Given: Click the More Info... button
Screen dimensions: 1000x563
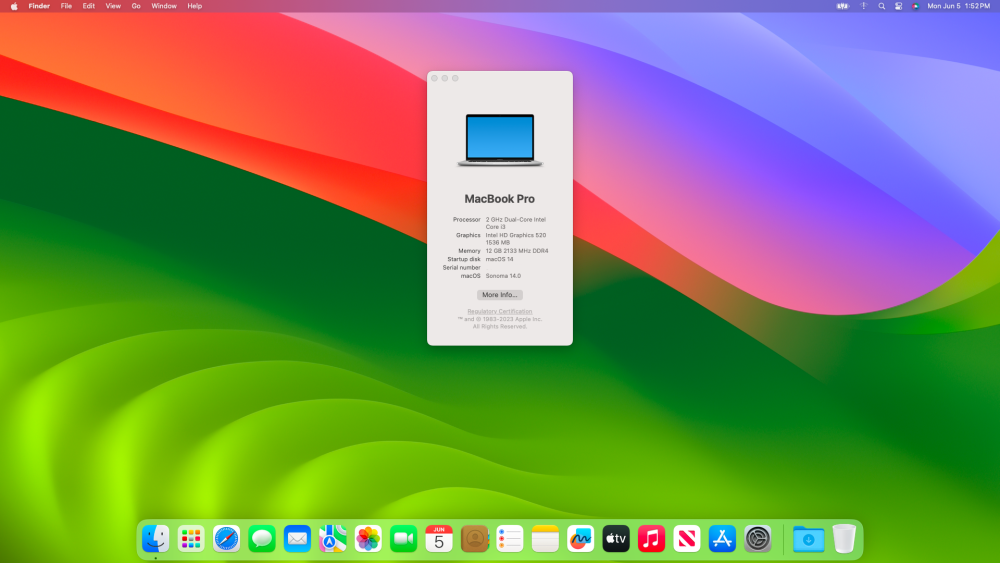Looking at the screenshot, I should (x=499, y=295).
